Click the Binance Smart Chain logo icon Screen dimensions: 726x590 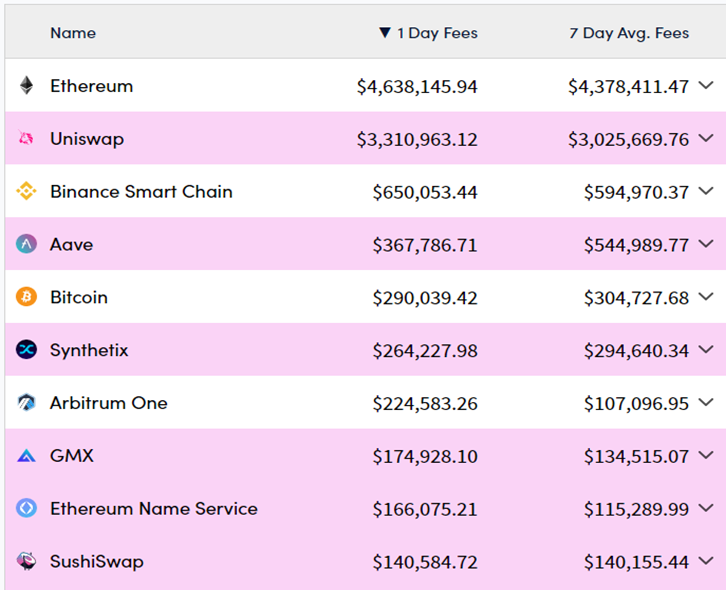coord(26,191)
